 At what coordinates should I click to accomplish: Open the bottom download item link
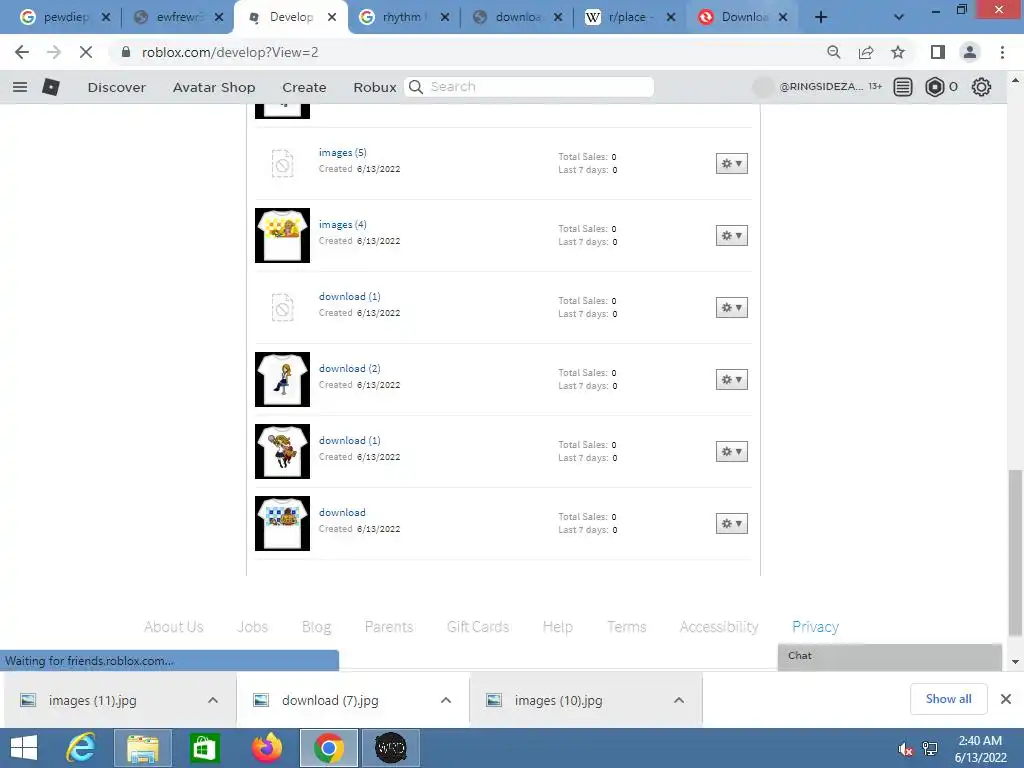(342, 513)
